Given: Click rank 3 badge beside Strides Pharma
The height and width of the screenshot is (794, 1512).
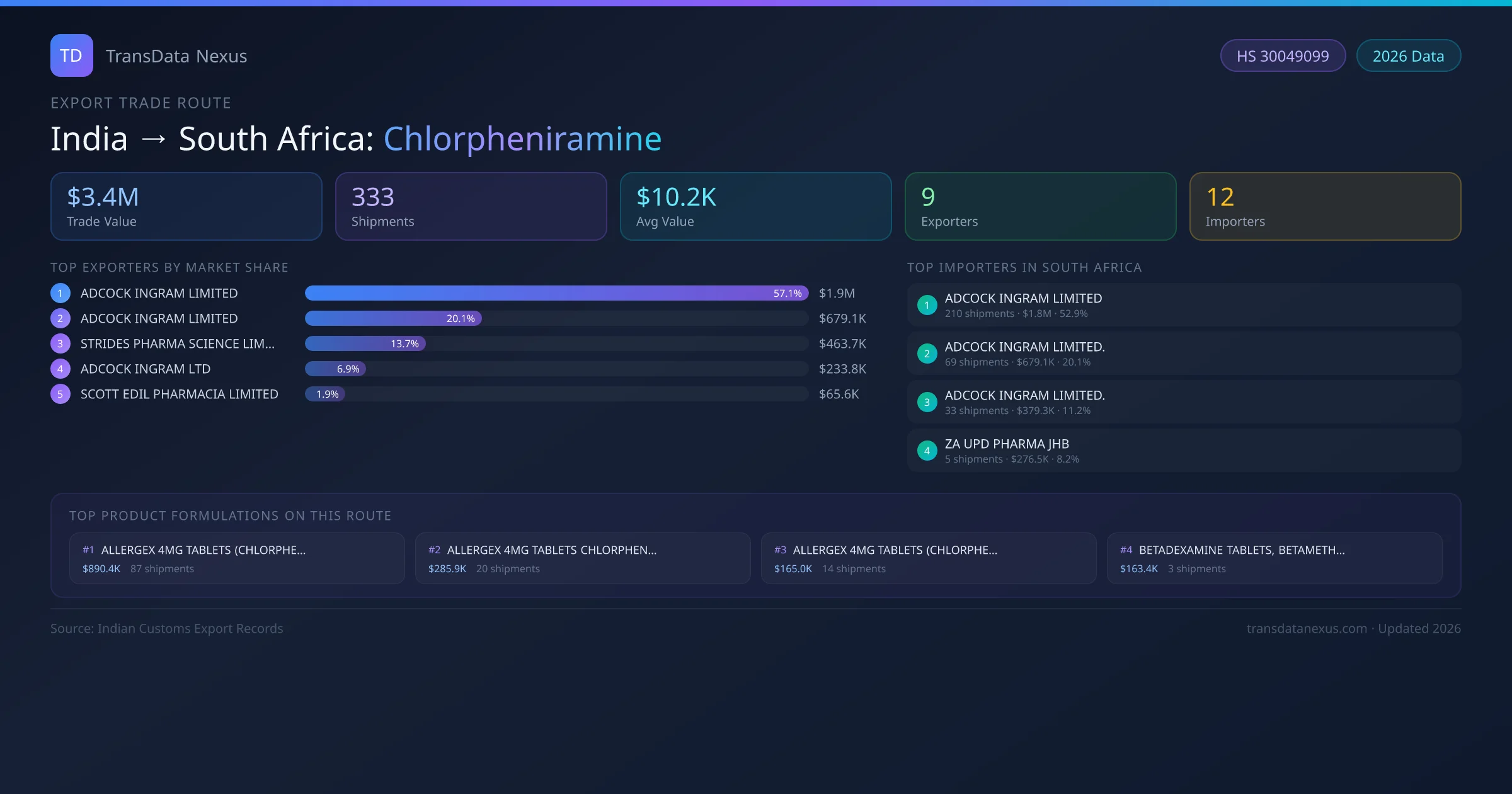Looking at the screenshot, I should coord(60,343).
